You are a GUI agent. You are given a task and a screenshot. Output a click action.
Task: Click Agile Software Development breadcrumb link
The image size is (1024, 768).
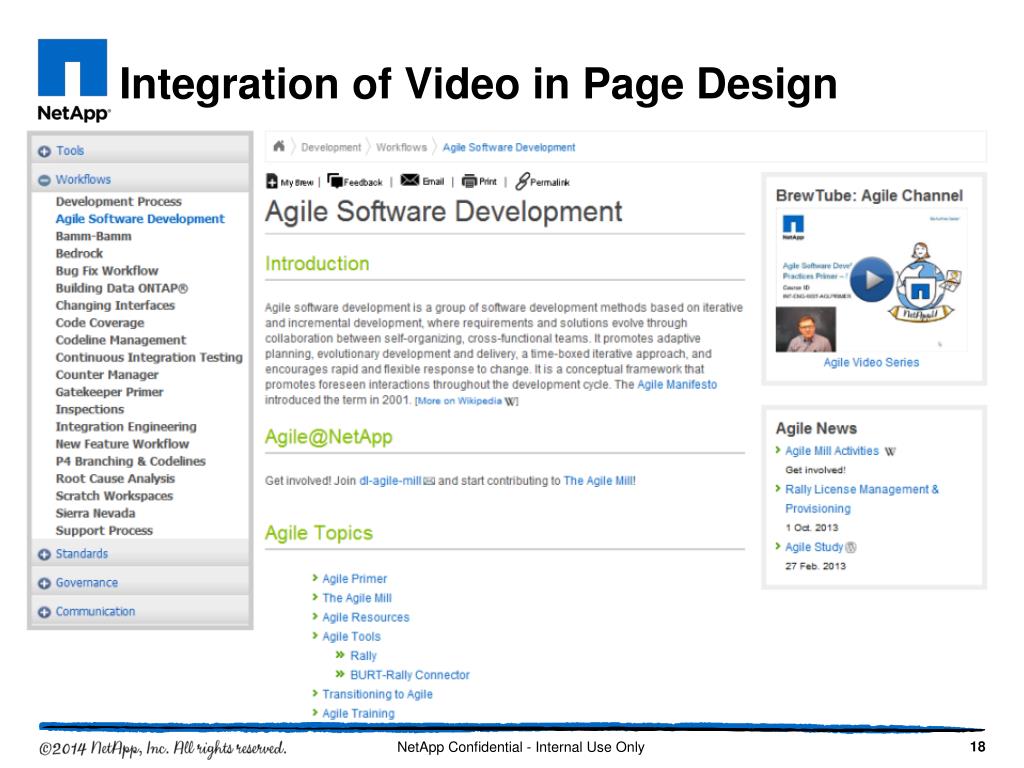point(509,148)
